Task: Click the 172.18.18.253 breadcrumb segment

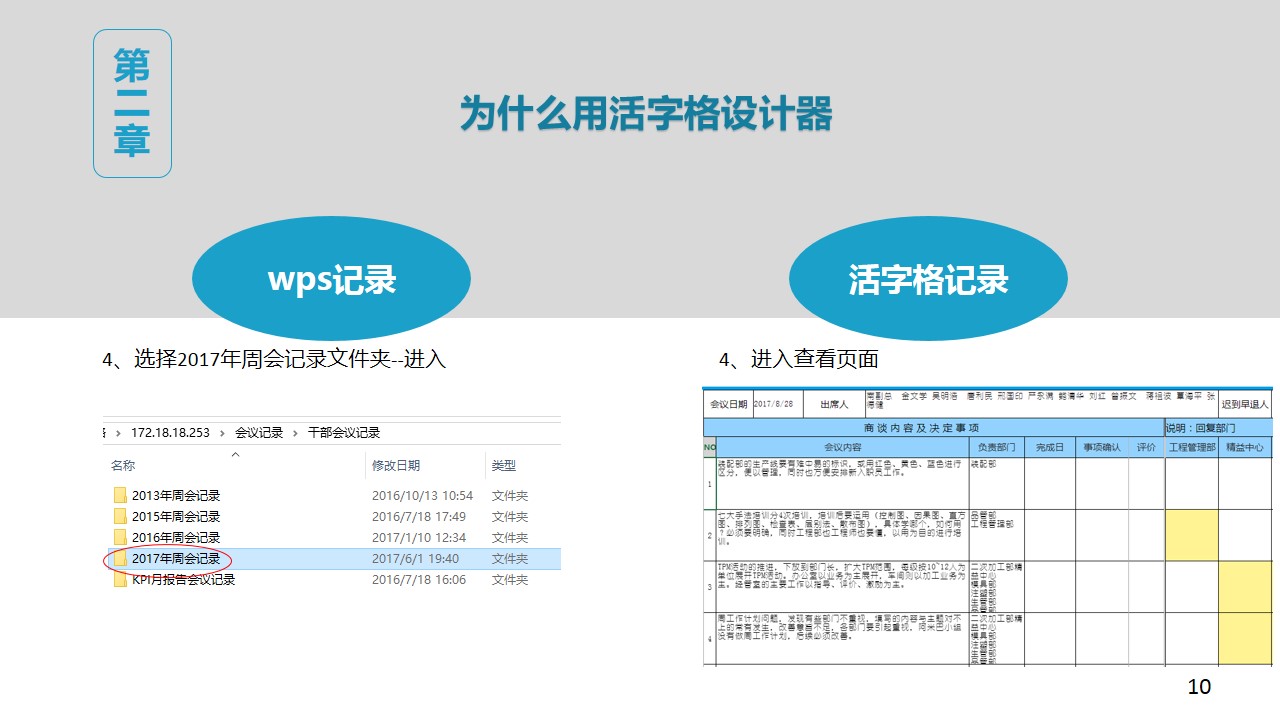Action: (170, 433)
